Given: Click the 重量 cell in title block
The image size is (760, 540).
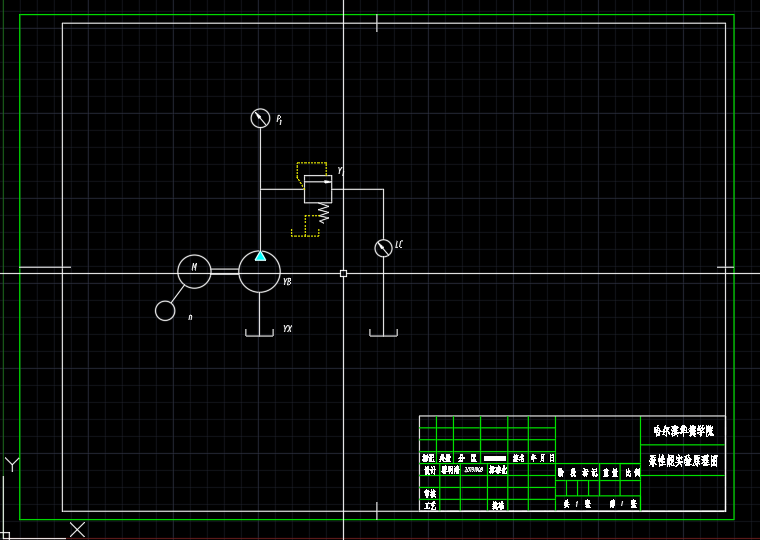Looking at the screenshot, I should pyautogui.click(x=610, y=473).
